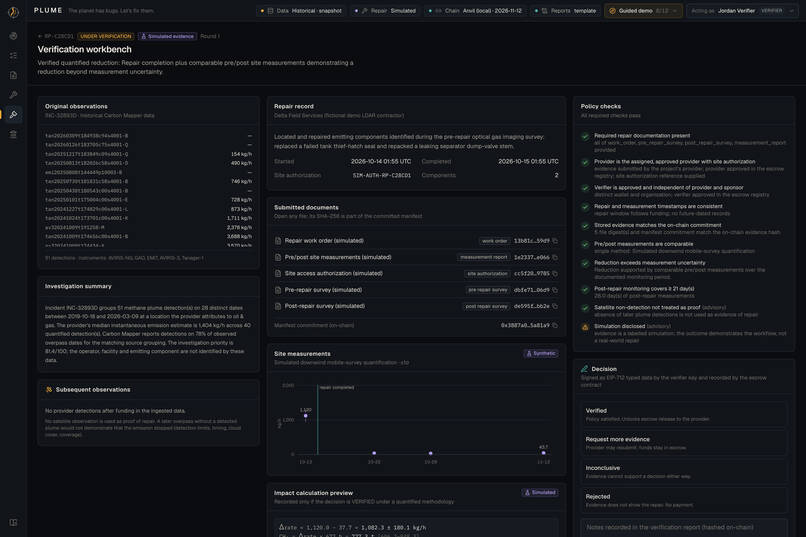Click the 37.7 data point on chart
This screenshot has height=537, width=806.
coord(543,453)
